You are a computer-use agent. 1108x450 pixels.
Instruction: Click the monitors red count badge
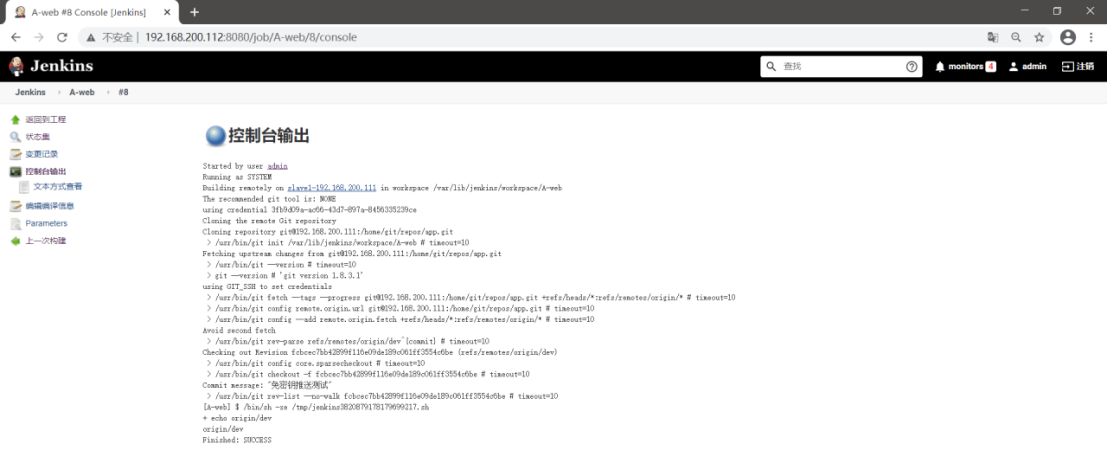(x=991, y=66)
